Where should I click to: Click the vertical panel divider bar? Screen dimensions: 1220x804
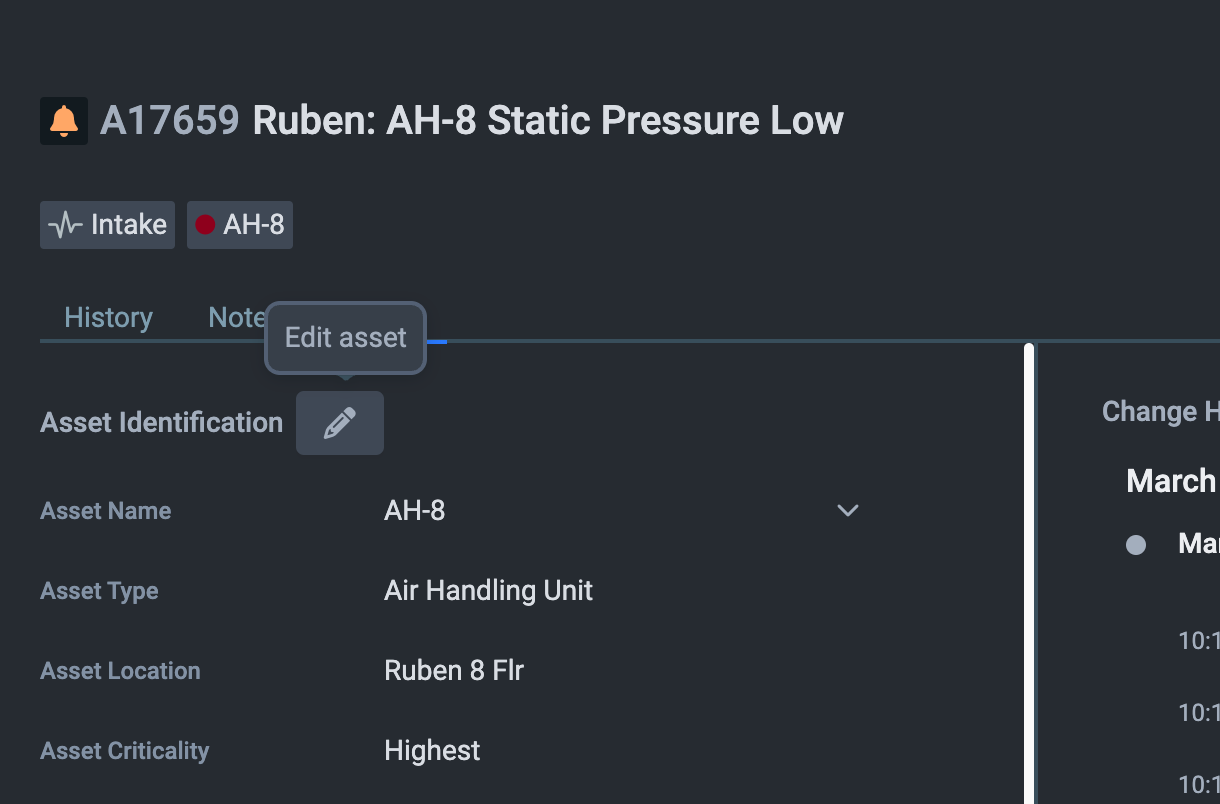point(1029,570)
